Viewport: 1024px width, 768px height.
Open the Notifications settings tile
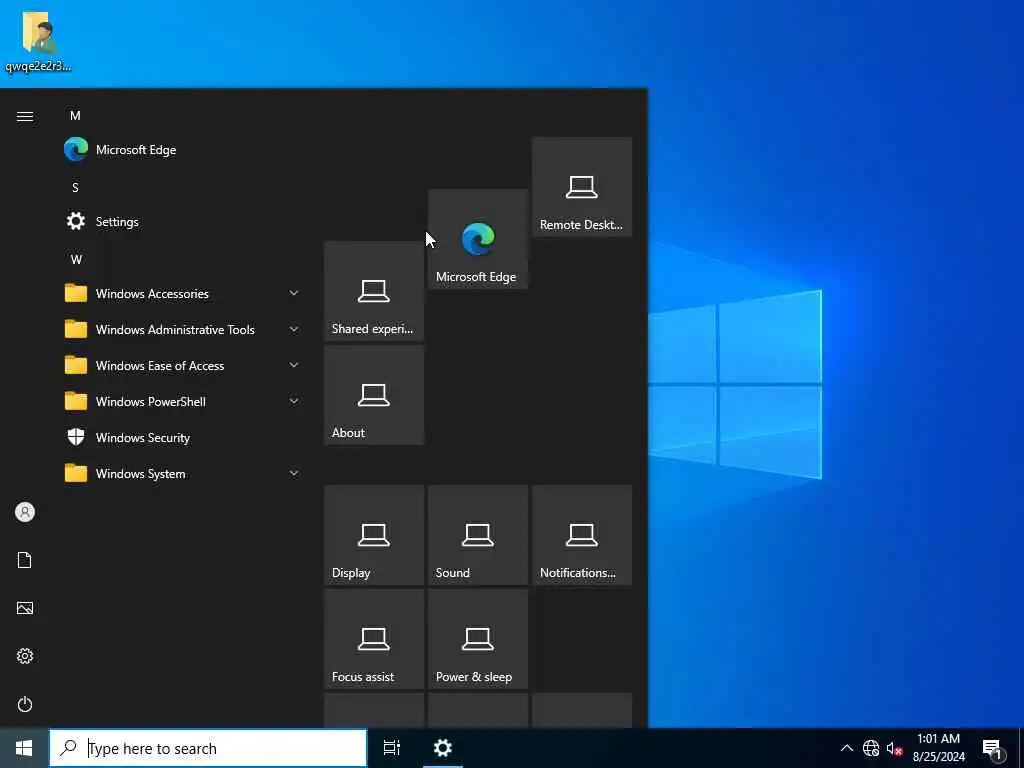point(582,535)
